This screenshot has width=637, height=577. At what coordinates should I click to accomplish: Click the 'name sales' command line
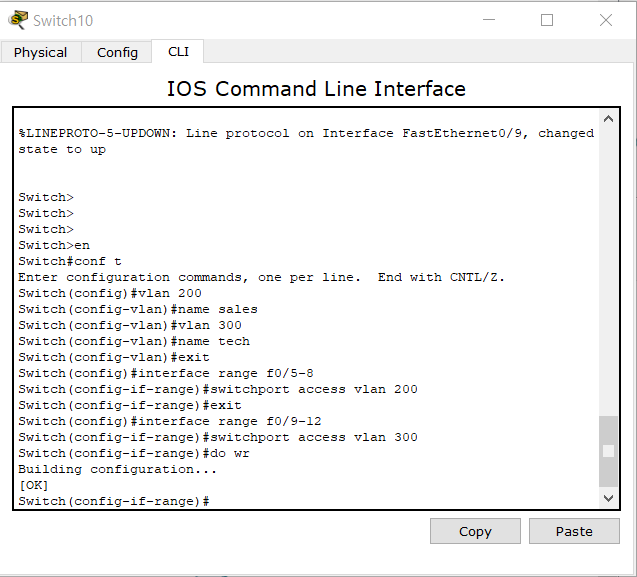[x=138, y=309]
